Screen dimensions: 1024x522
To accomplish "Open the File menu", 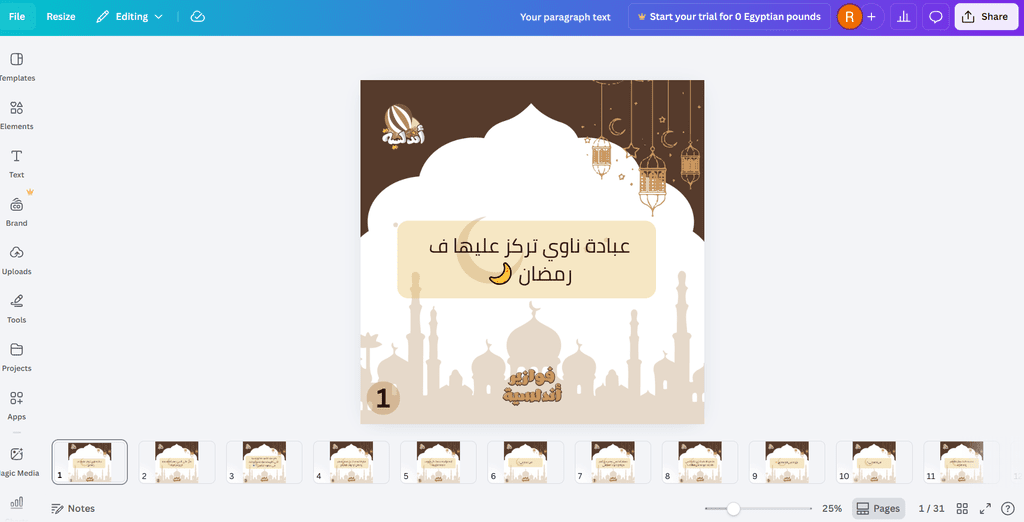I will 17,17.
